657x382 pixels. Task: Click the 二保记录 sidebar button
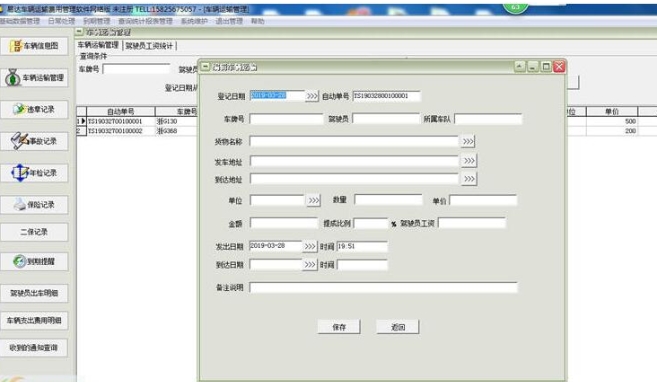click(34, 232)
